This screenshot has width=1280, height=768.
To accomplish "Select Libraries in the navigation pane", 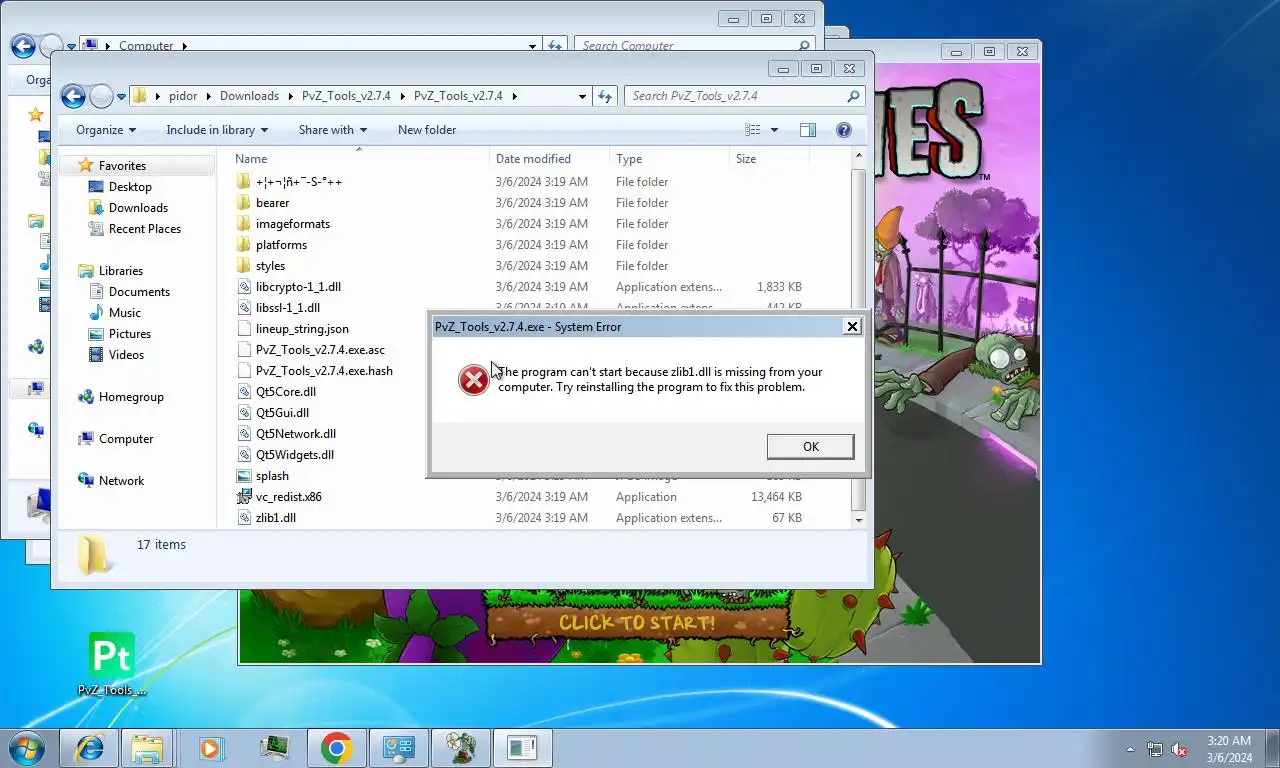I will click(120, 271).
